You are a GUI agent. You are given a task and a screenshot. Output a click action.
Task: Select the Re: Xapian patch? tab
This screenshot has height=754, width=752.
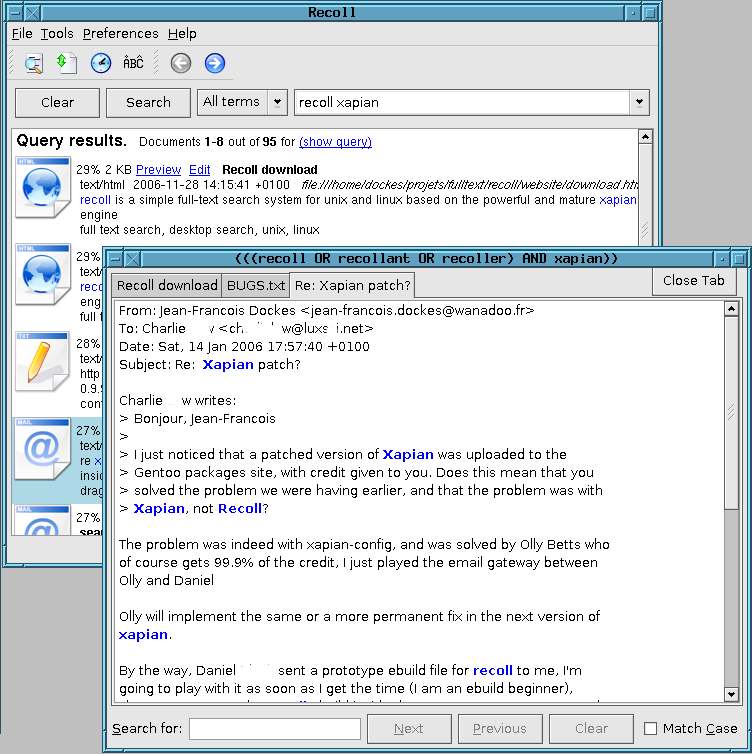[x=352, y=285]
